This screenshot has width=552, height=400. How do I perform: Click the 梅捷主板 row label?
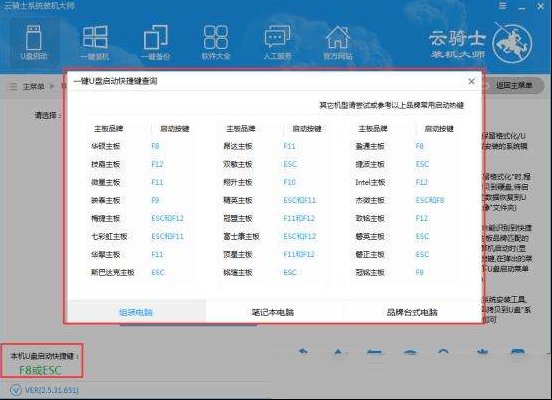point(106,218)
